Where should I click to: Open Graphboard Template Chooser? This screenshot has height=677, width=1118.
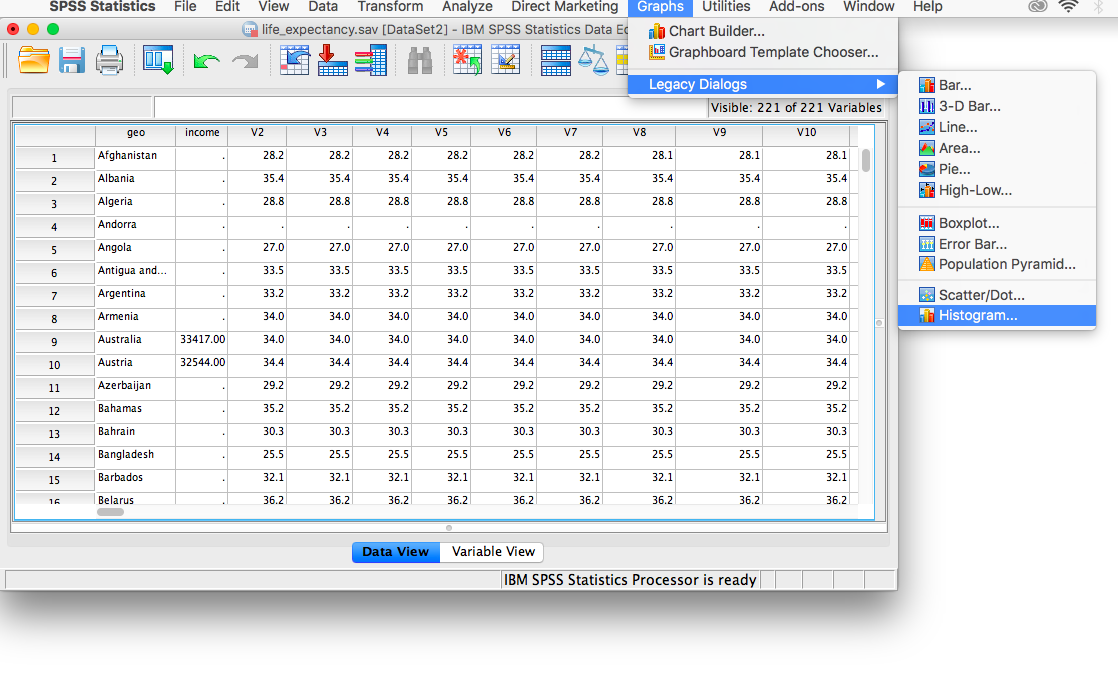click(773, 52)
